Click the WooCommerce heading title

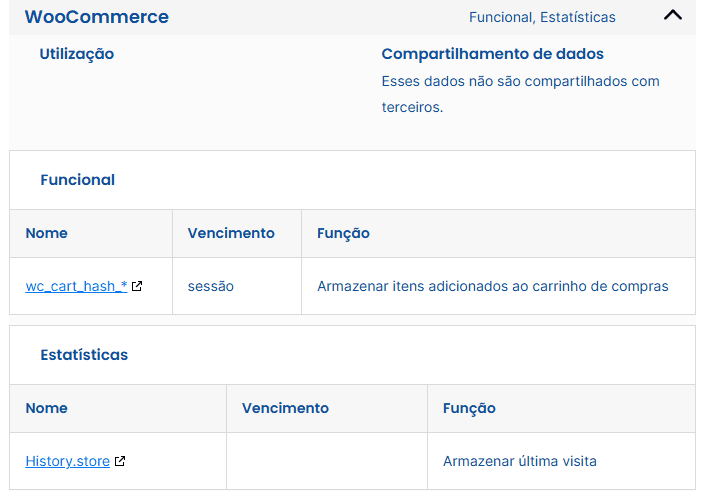(97, 17)
